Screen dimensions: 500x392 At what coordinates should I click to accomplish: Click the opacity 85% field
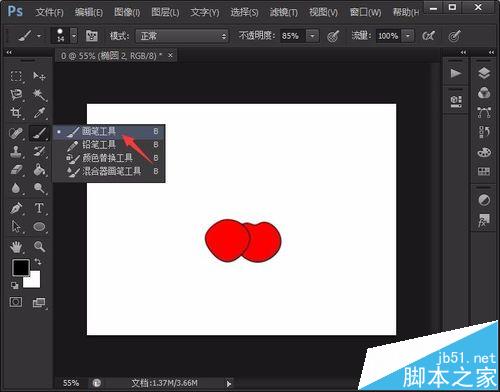coord(293,36)
